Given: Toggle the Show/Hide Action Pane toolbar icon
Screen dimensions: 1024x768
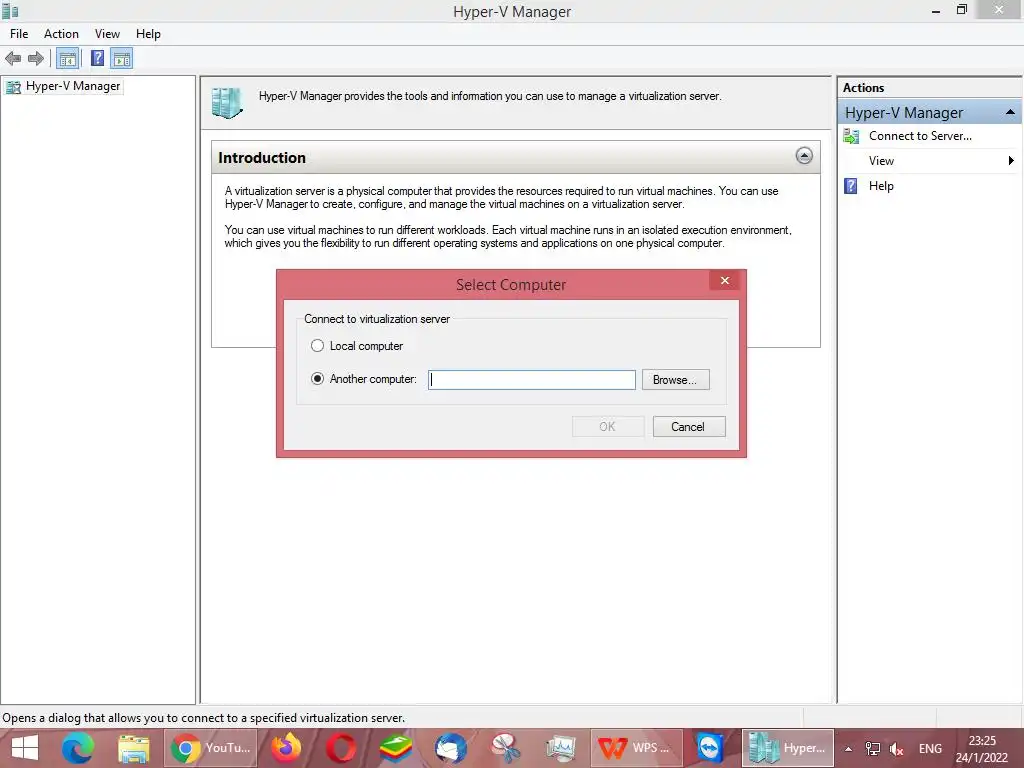Looking at the screenshot, I should click(121, 59).
